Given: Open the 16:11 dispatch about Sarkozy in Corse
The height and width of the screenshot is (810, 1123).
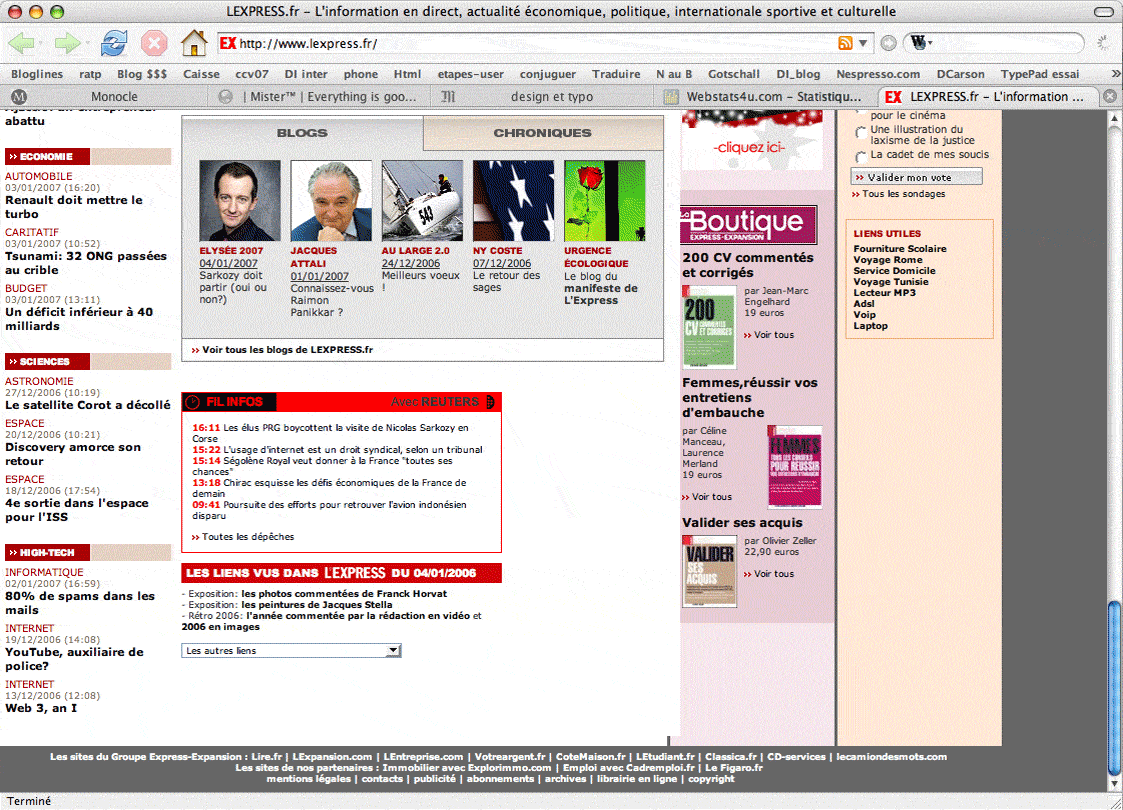Looking at the screenshot, I should point(330,433).
